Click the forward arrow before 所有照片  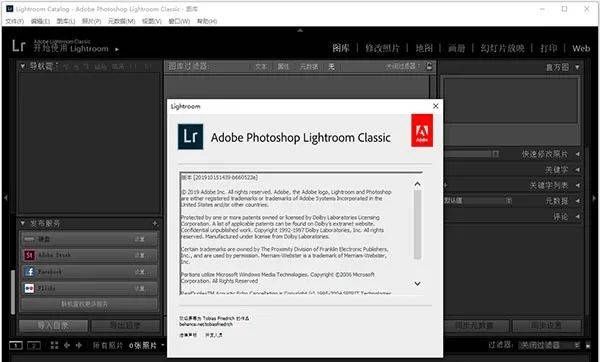79,345
